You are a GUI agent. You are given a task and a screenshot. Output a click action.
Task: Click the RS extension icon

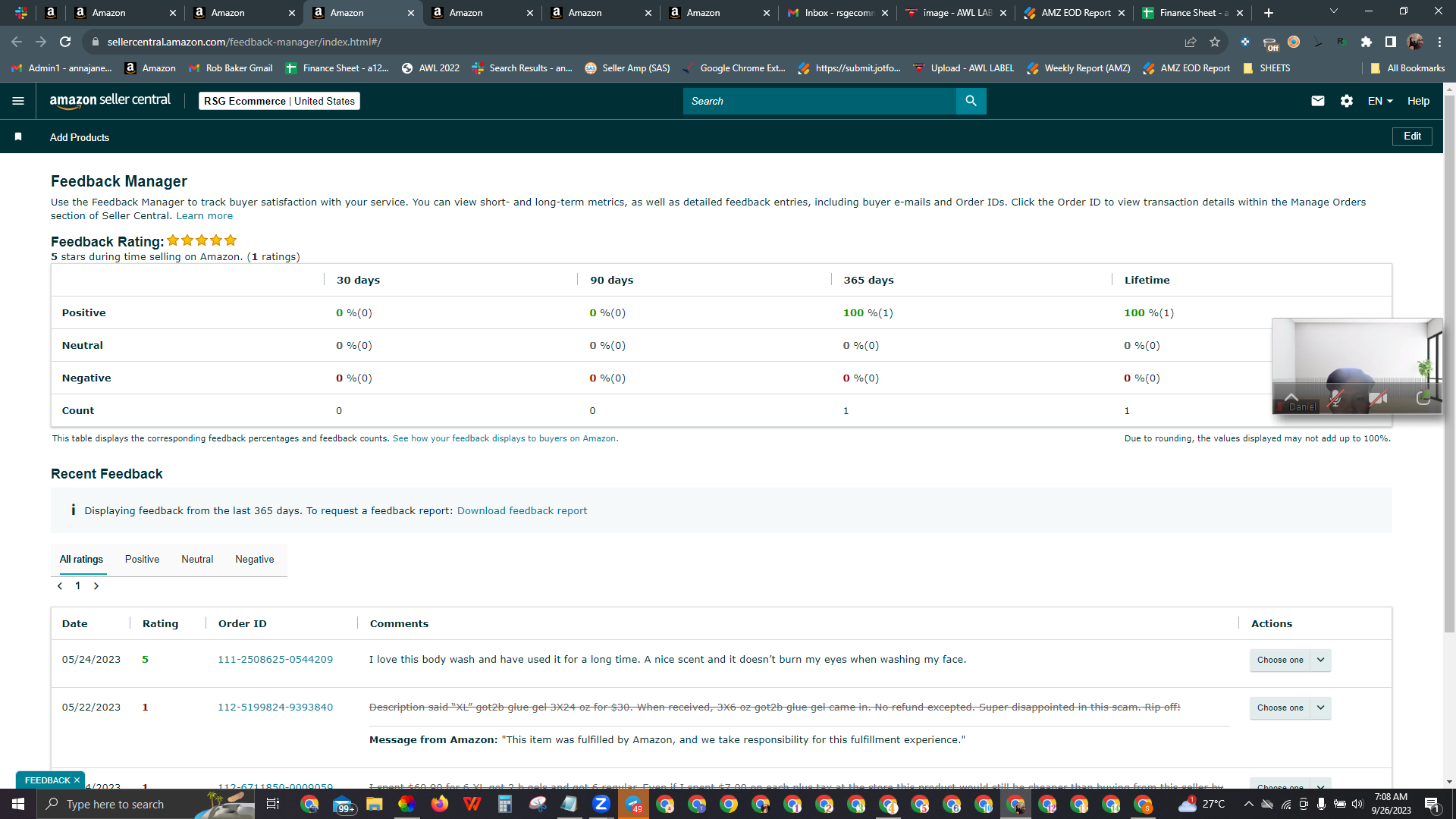coord(1342,42)
